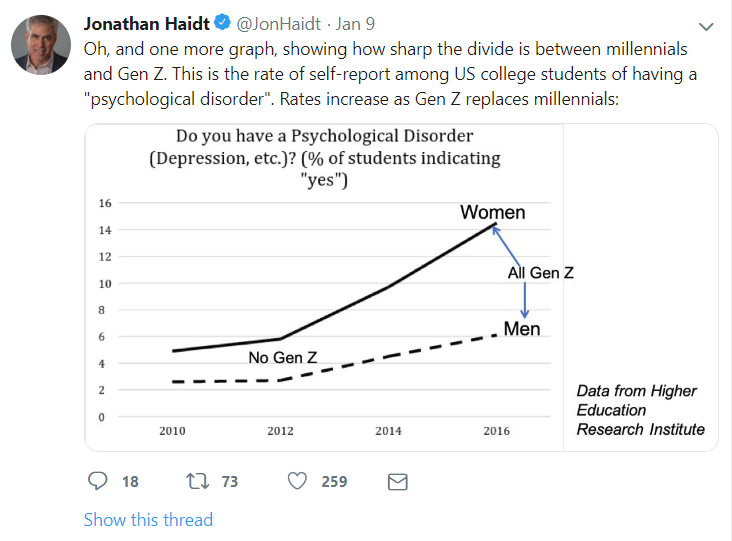The width and height of the screenshot is (732, 541).
Task: Click the retweet count 73
Action: click(x=230, y=482)
